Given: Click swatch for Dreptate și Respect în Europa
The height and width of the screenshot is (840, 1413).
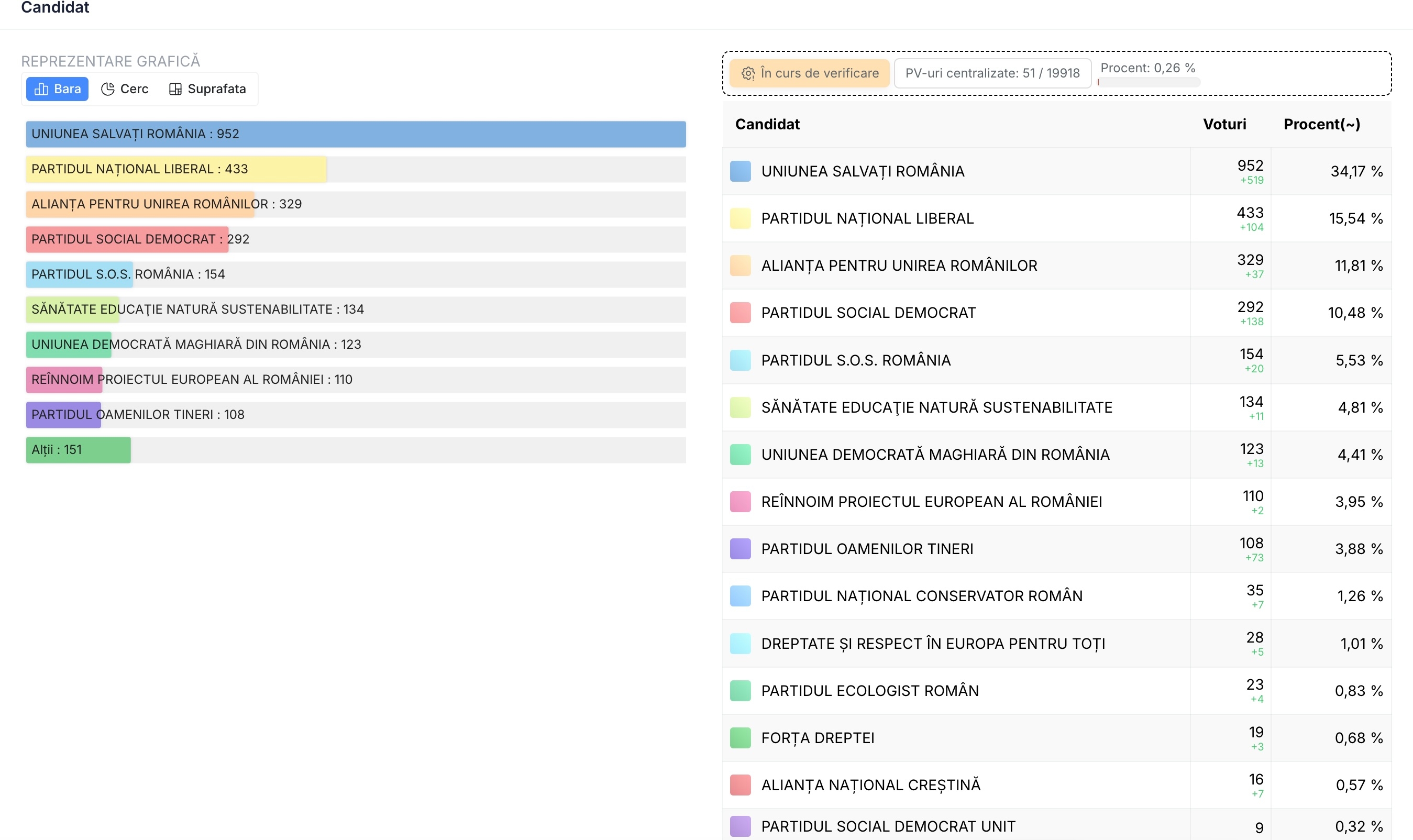Looking at the screenshot, I should [x=740, y=644].
